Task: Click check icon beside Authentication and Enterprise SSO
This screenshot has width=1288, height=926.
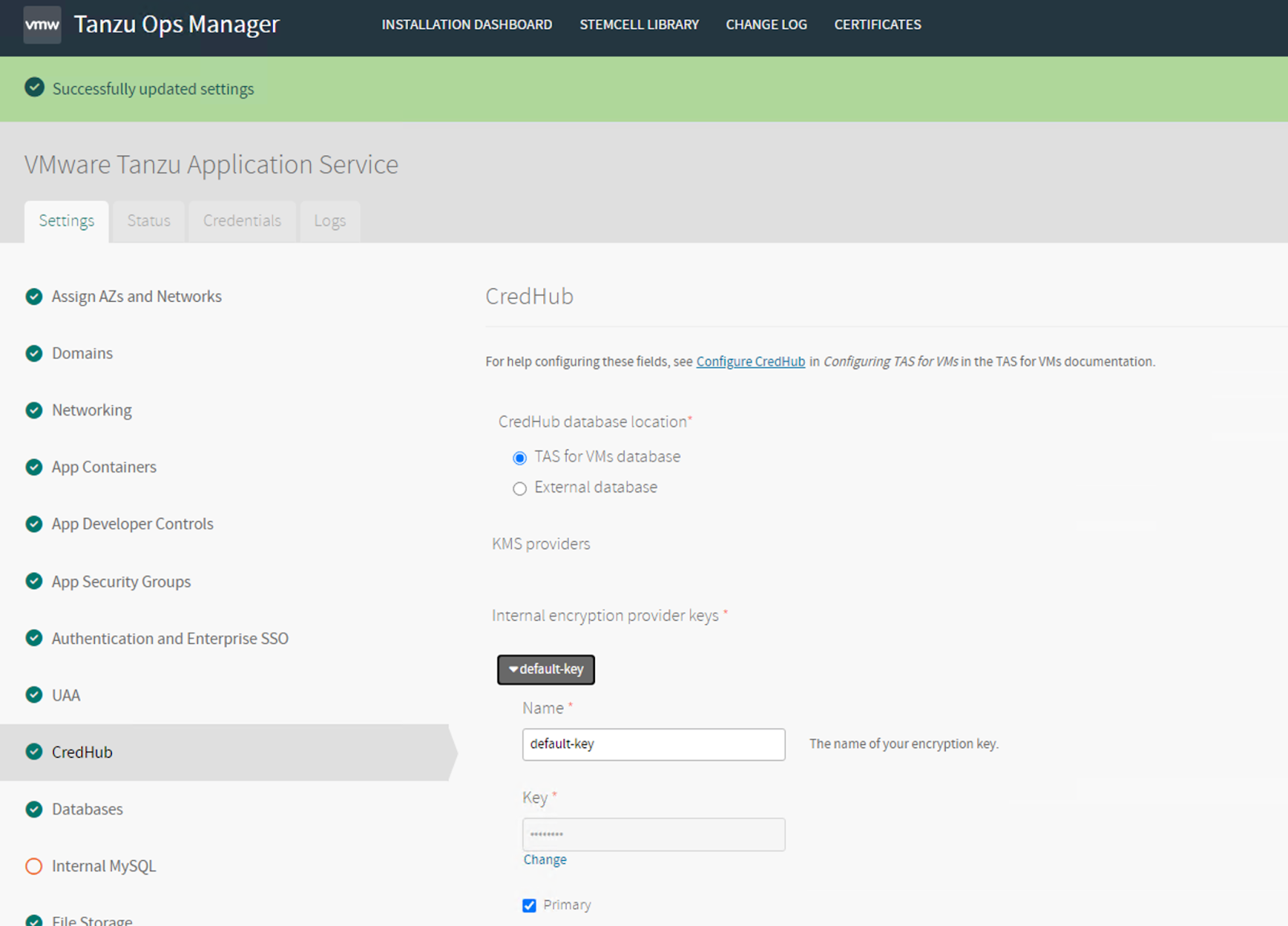Action: (34, 638)
